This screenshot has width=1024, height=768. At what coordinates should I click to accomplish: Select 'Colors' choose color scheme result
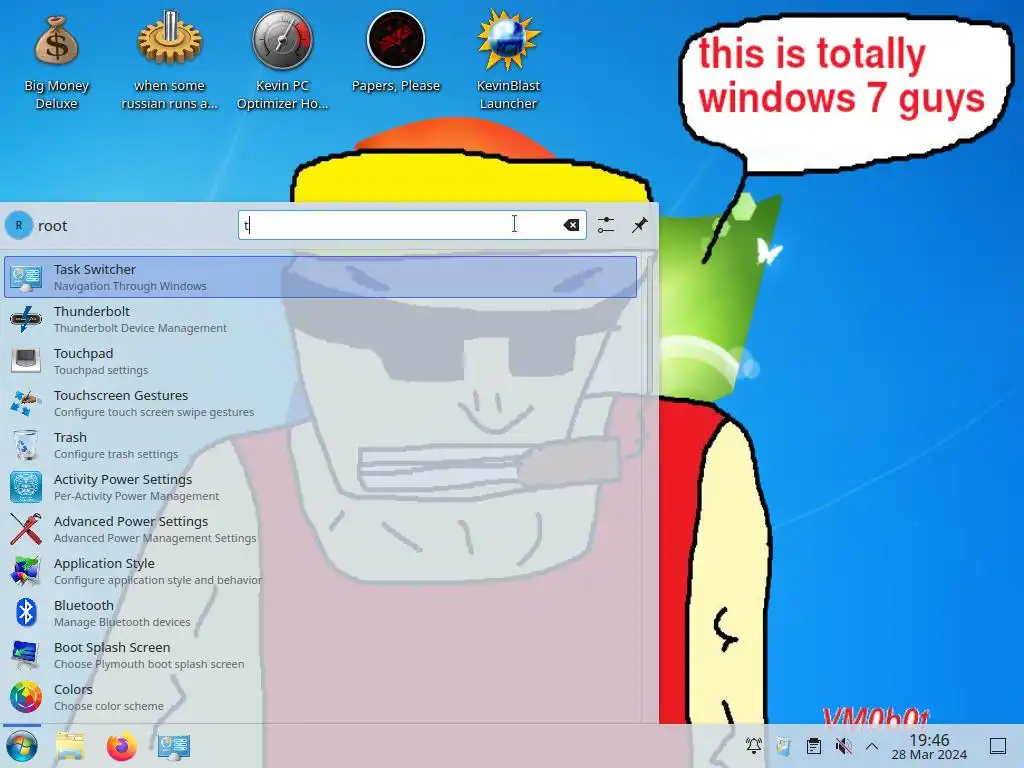(x=321, y=697)
